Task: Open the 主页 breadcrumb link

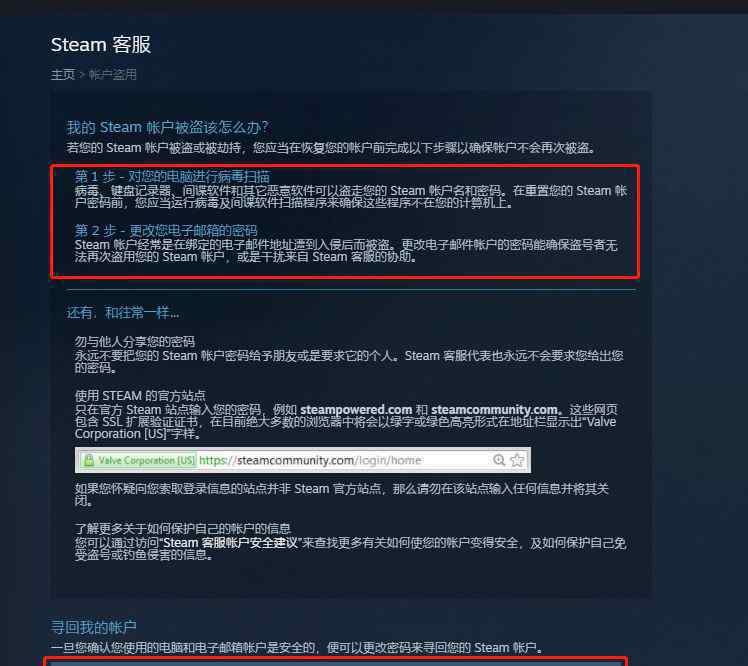Action: [63, 74]
